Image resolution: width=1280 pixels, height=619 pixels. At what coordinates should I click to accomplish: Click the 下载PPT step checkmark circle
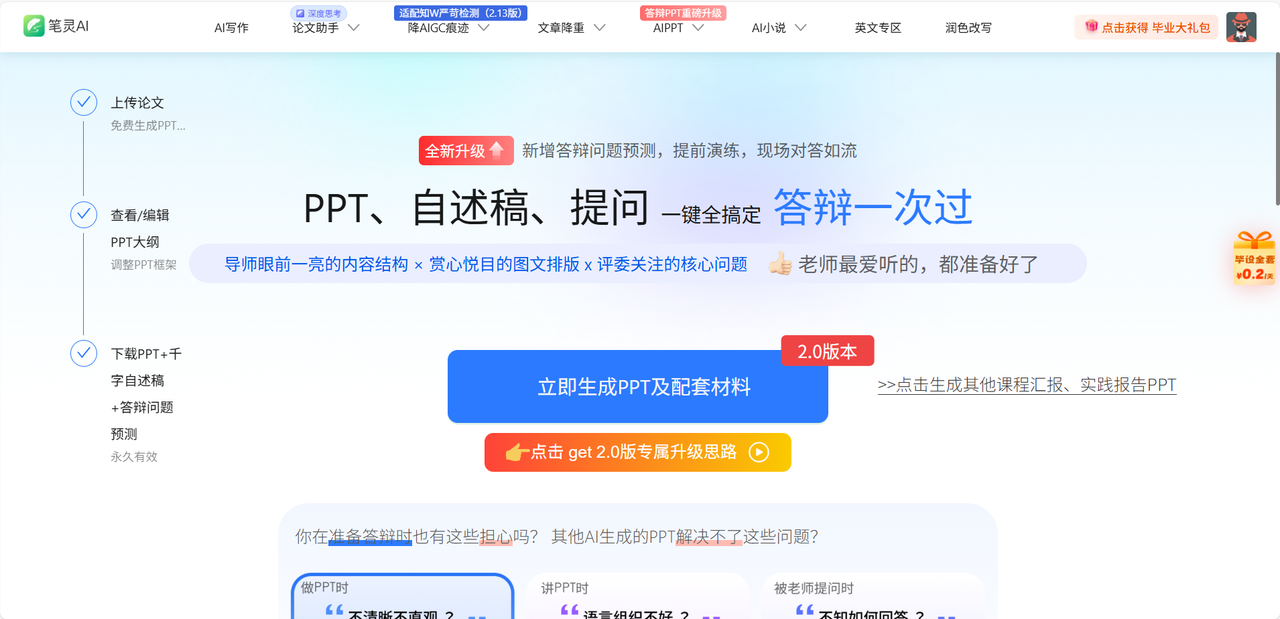click(83, 353)
